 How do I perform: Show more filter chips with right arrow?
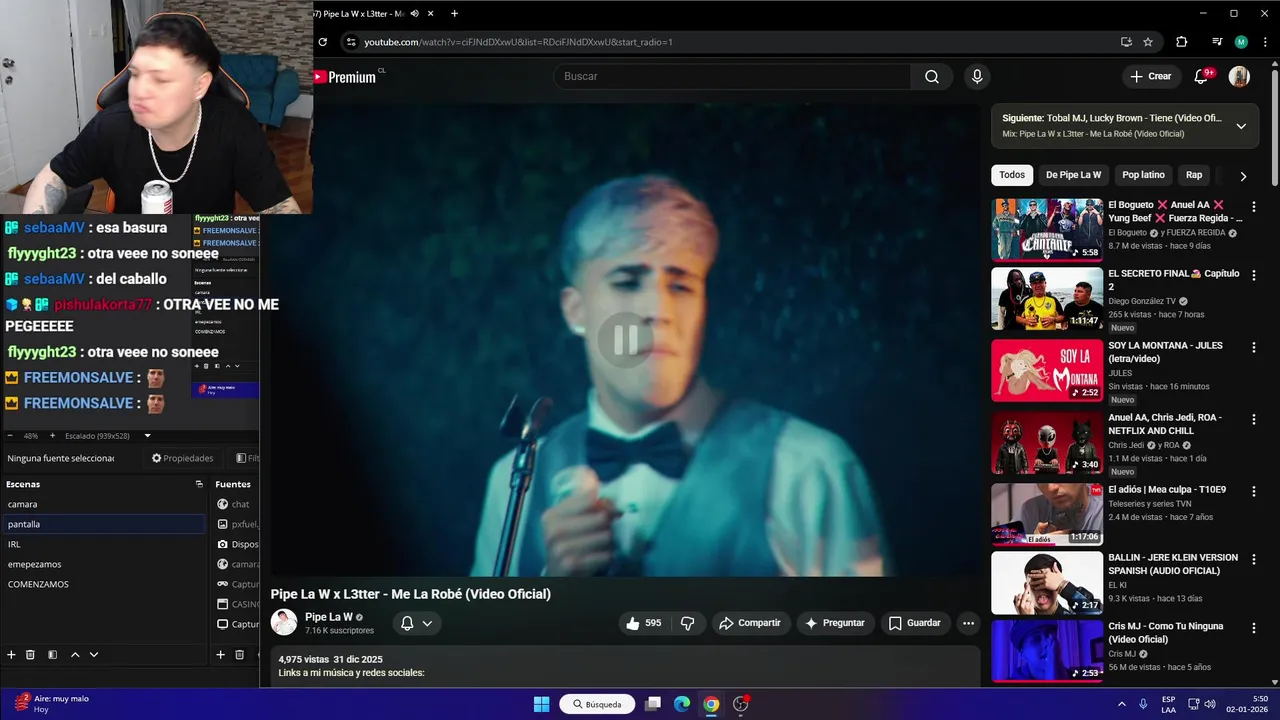1243,176
